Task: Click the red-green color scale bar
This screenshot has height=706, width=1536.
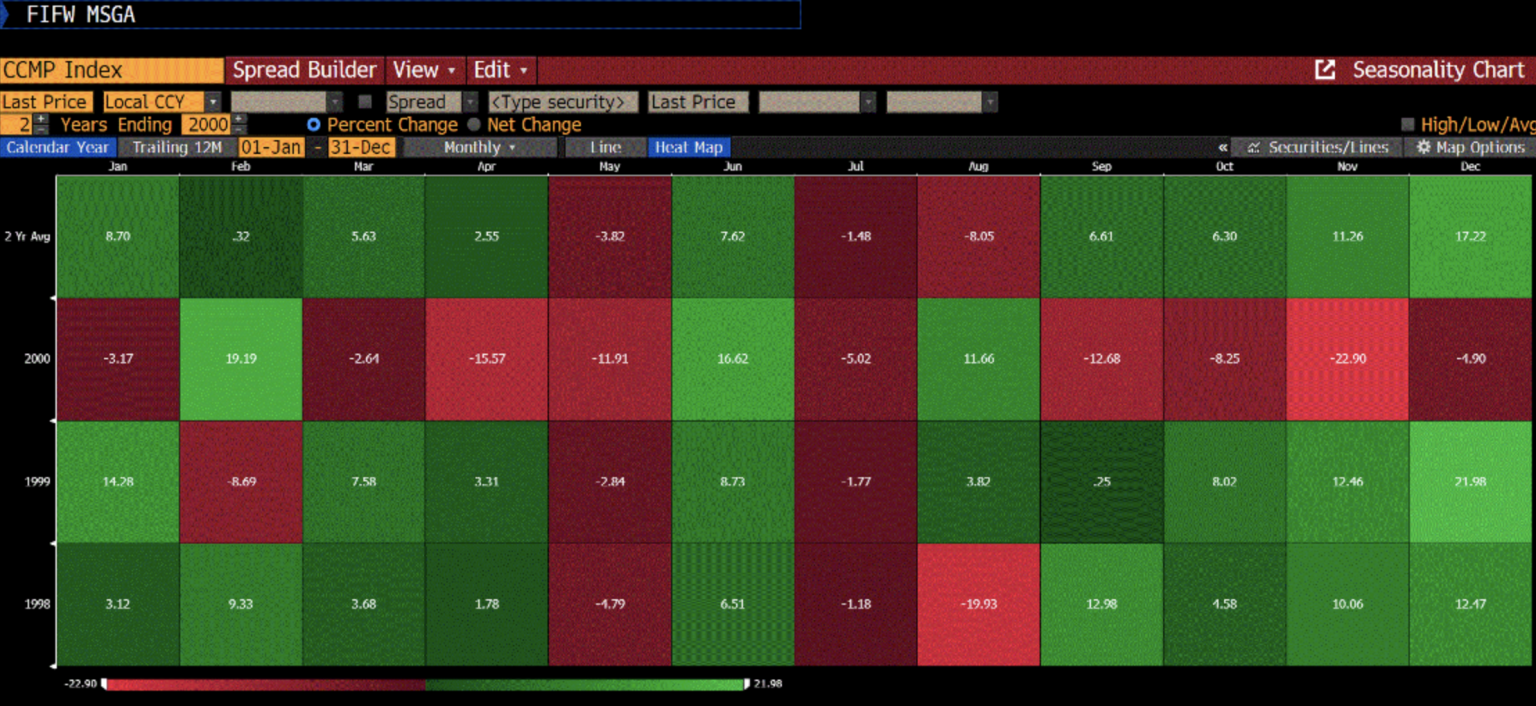Action: (425, 684)
